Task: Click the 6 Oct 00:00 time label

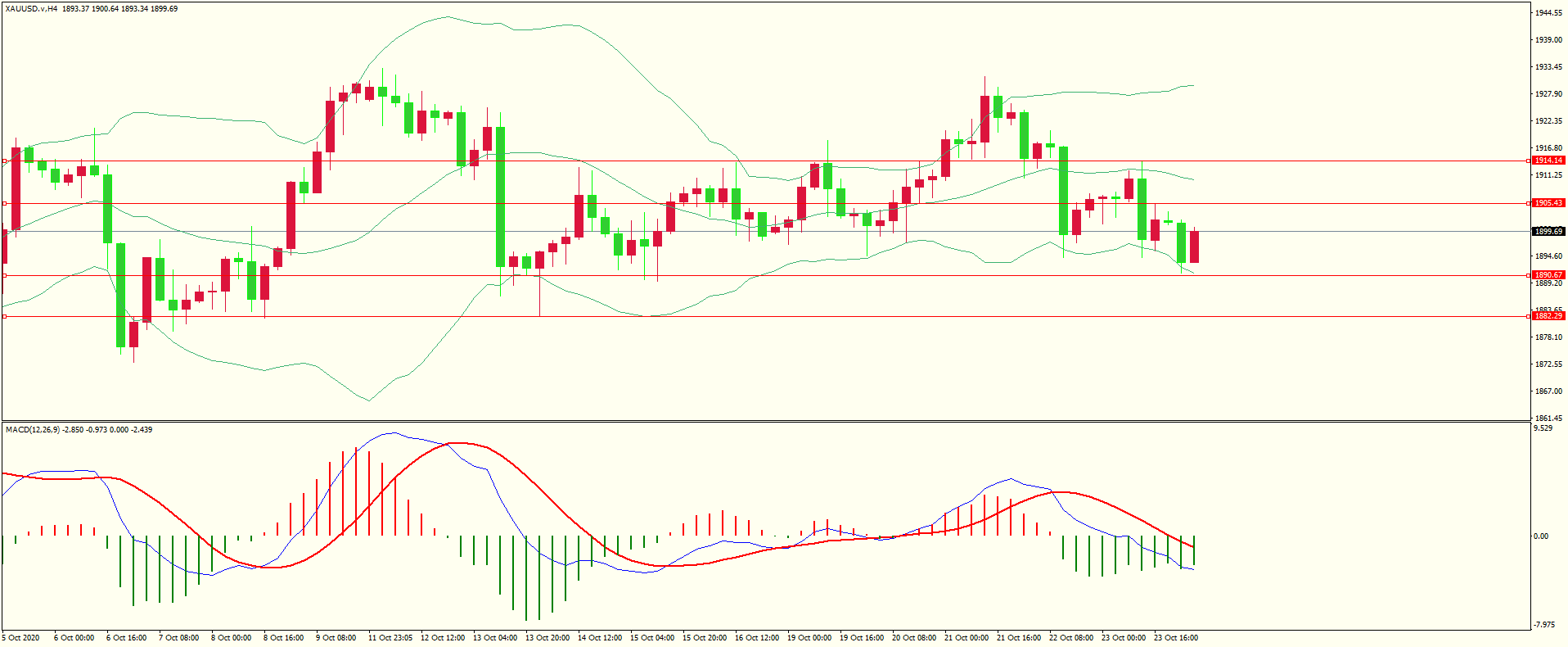Action: (x=74, y=638)
